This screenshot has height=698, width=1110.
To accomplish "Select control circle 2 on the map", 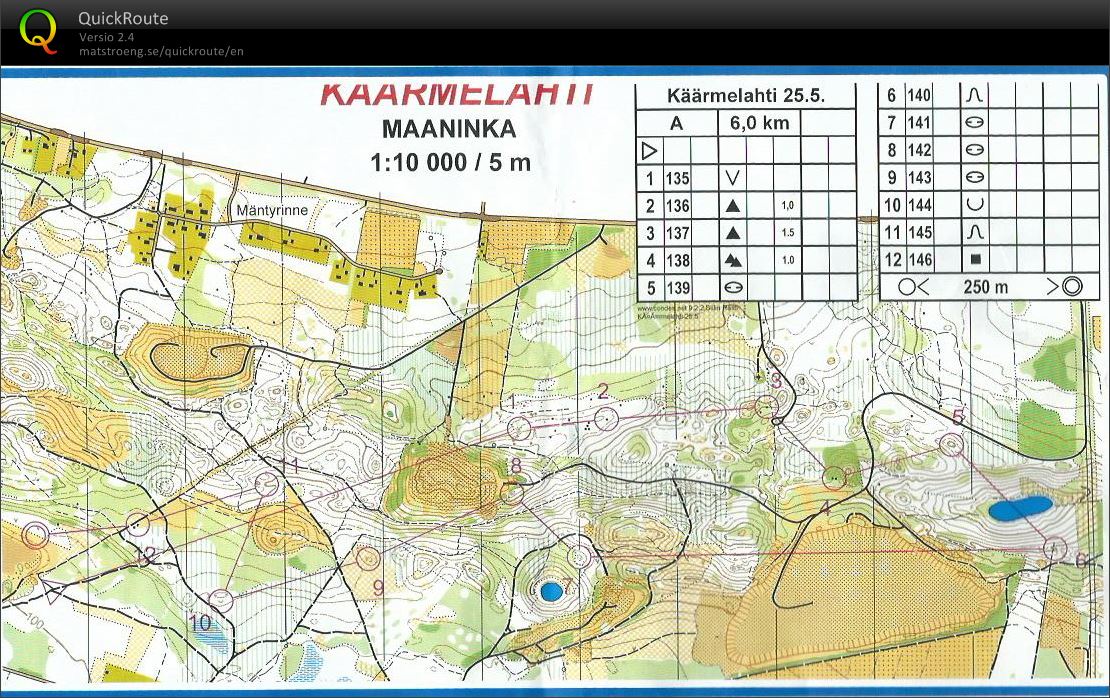I will tap(605, 417).
